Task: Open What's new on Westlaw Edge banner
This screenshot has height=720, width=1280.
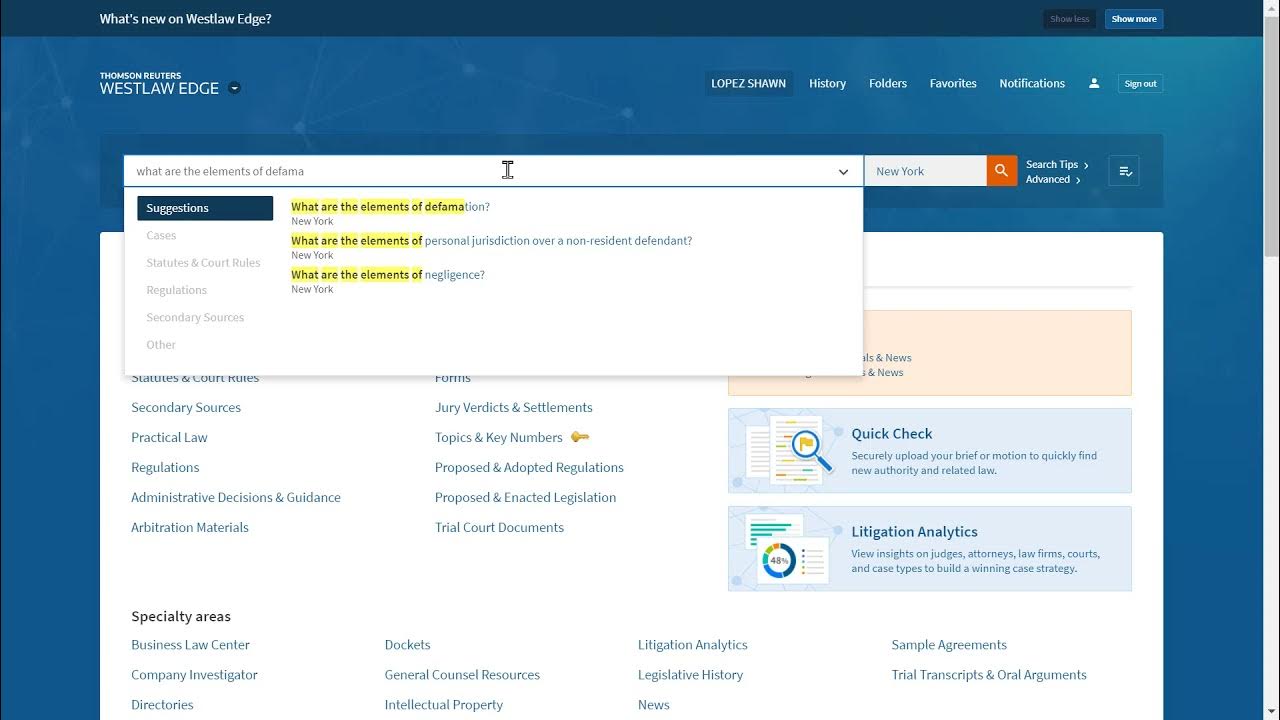Action: [185, 19]
